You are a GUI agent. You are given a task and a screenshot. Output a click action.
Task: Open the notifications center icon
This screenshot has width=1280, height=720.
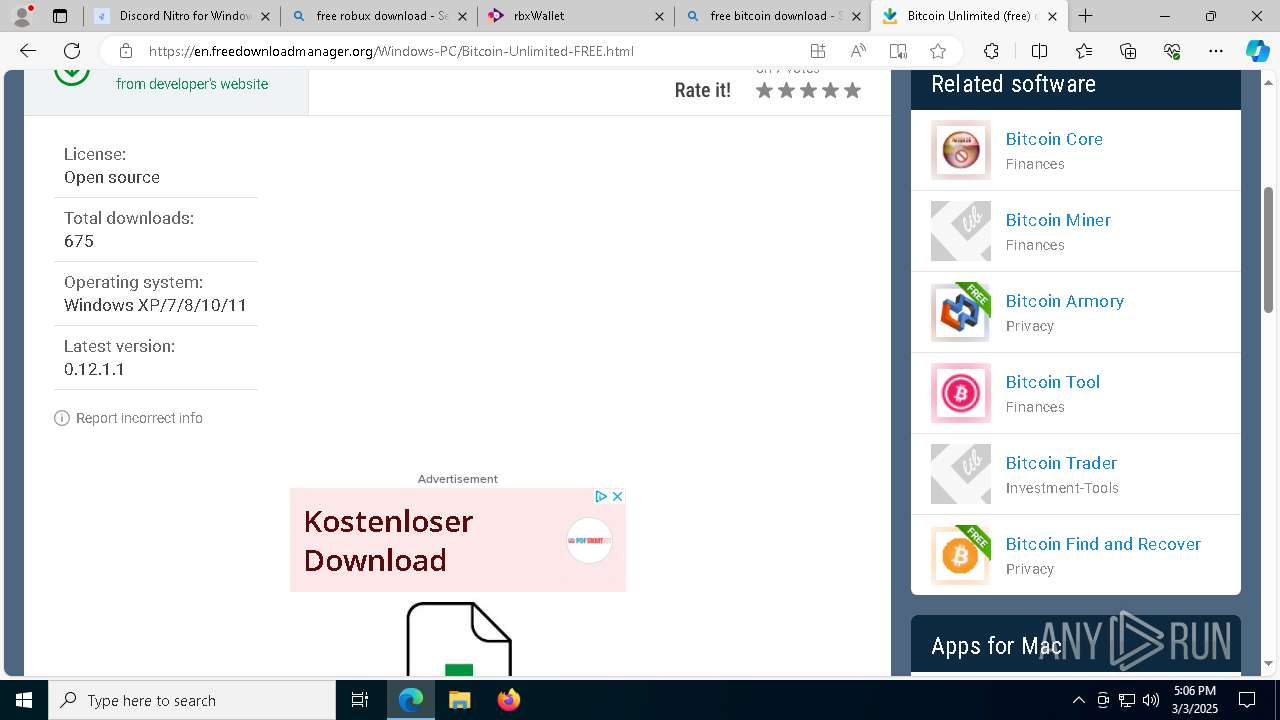1247,700
